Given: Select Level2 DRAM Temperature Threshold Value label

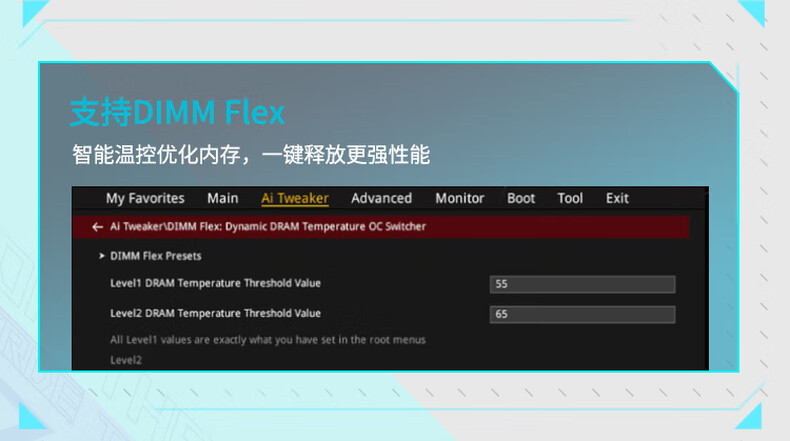Looking at the screenshot, I should (215, 314).
